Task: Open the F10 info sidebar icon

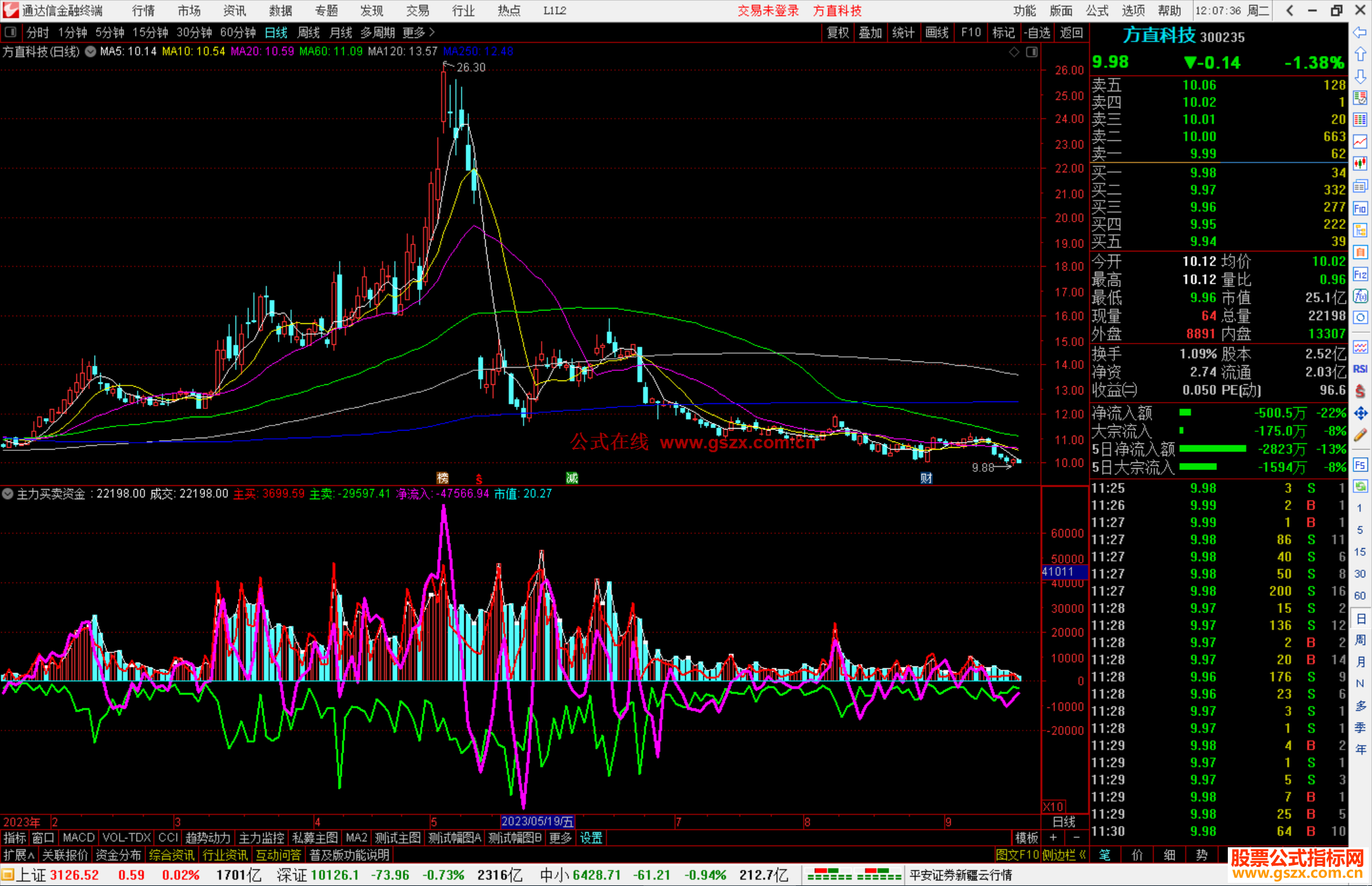Action: click(x=1360, y=208)
